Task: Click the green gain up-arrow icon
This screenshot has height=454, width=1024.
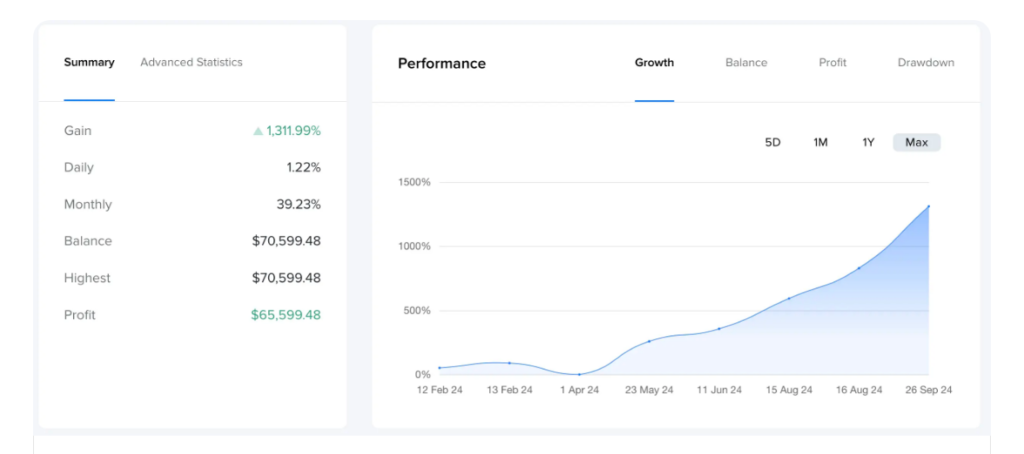Action: point(258,131)
